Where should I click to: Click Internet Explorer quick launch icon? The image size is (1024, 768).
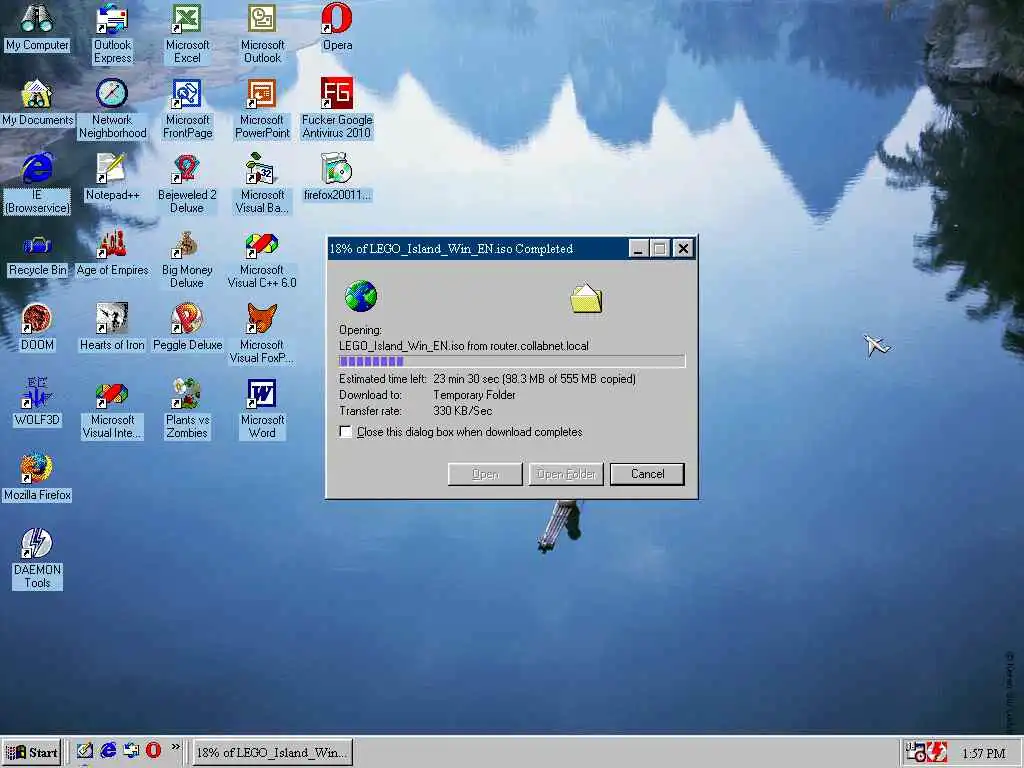(x=108, y=751)
